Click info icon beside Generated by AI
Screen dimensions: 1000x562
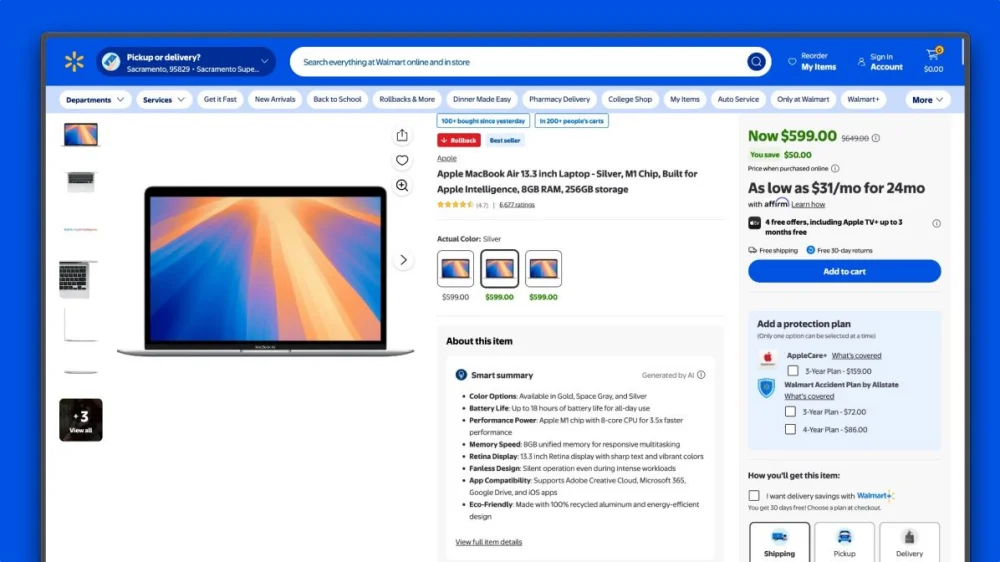pyautogui.click(x=701, y=375)
